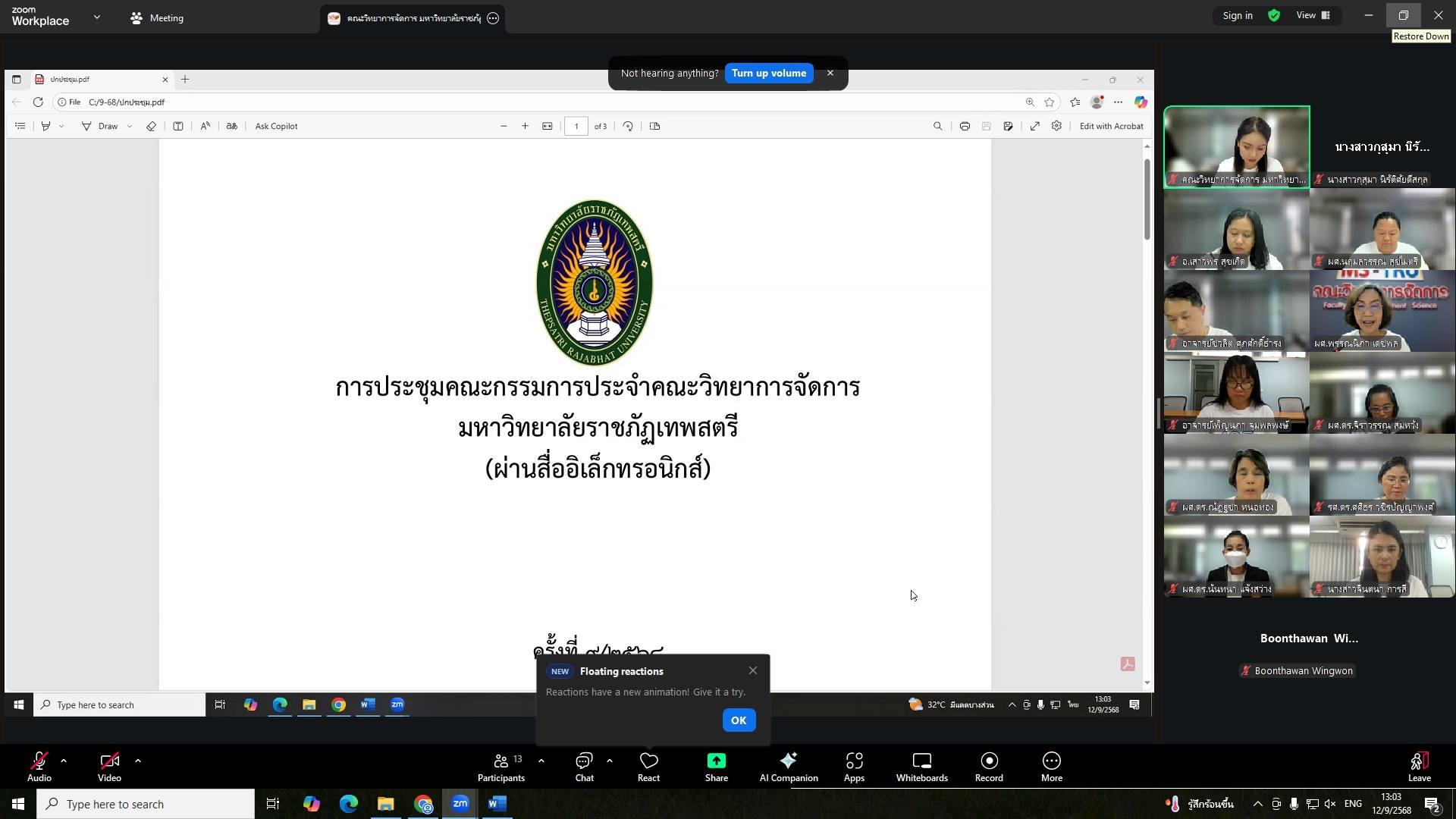Zoom in the PDF with plus button
This screenshot has height=819, width=1456.
pos(525,127)
